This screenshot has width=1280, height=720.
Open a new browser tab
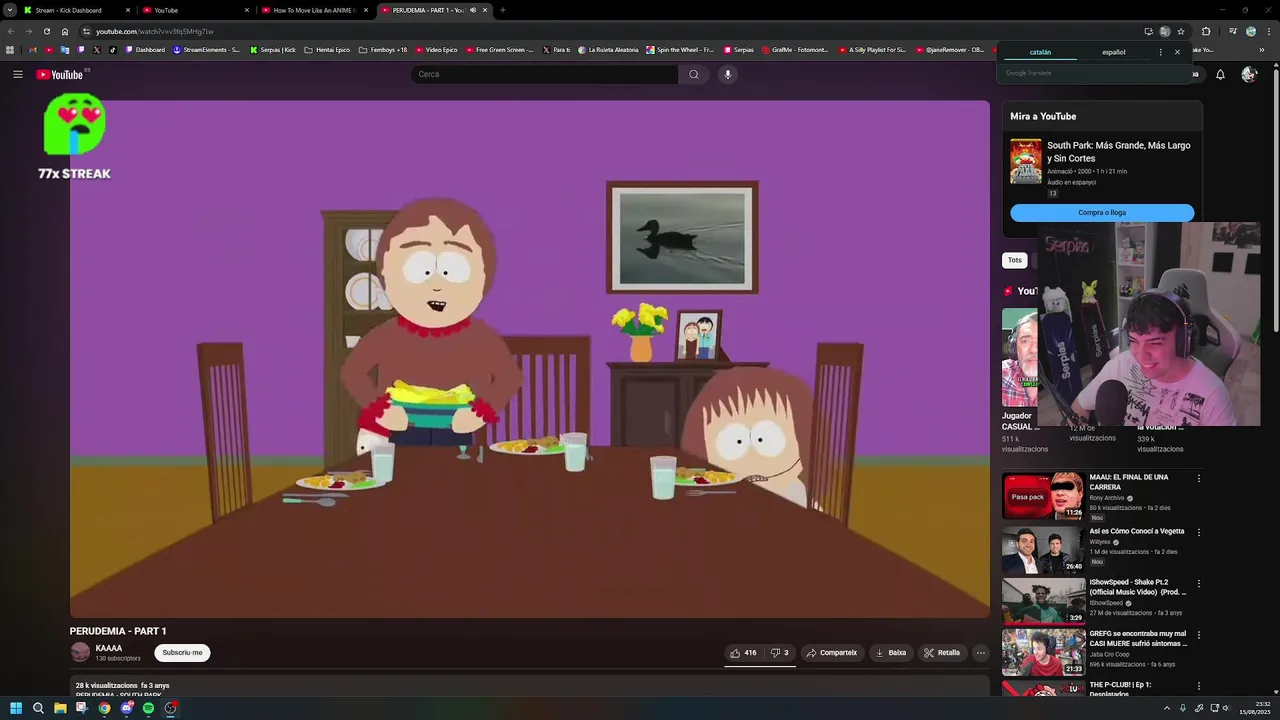point(502,10)
